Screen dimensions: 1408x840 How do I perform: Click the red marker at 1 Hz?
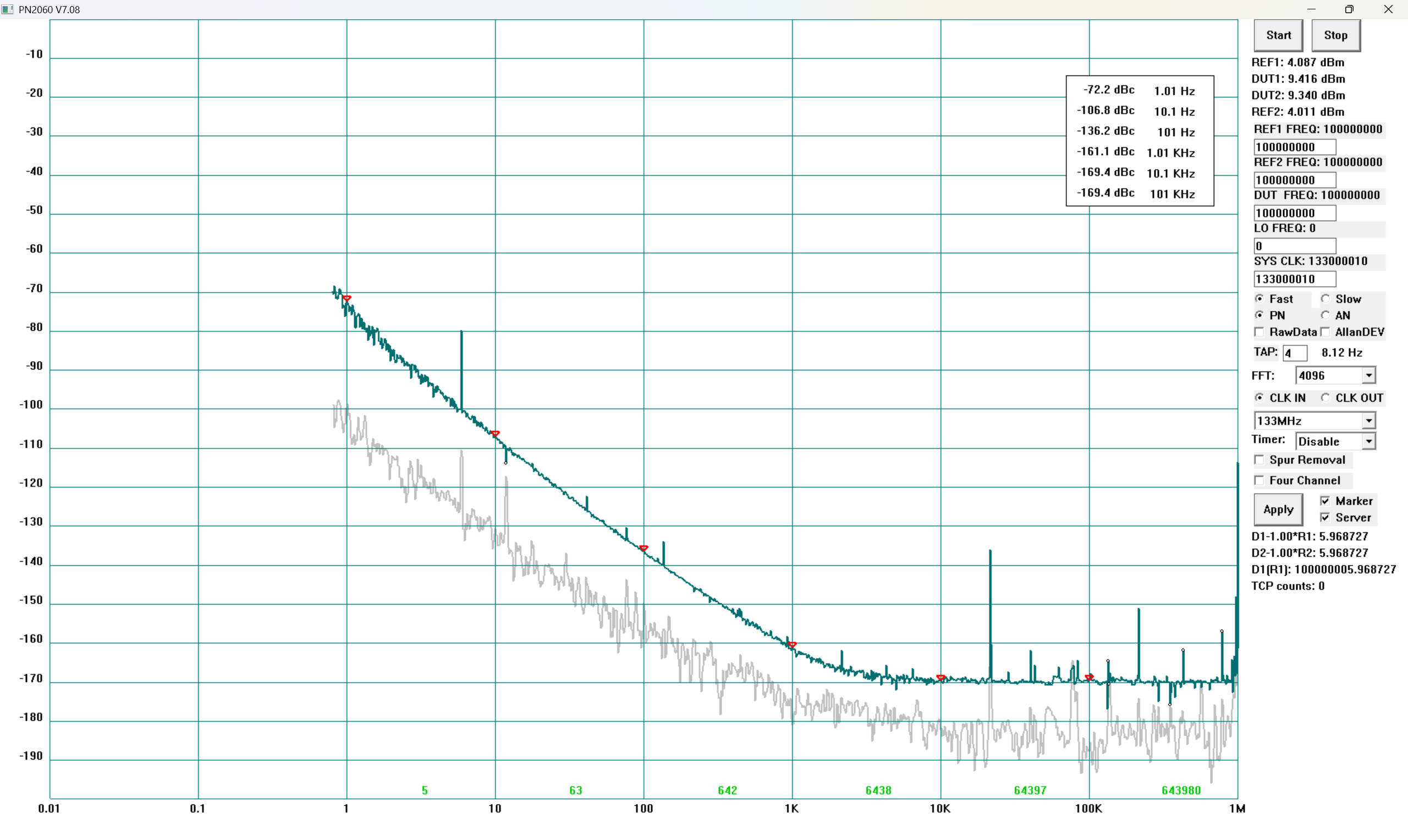[x=347, y=299]
